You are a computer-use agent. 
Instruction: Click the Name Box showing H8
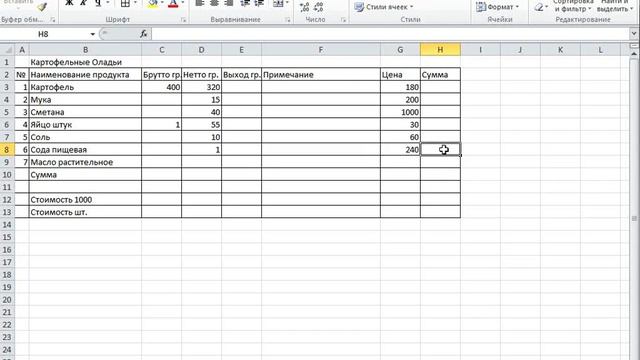pos(44,34)
